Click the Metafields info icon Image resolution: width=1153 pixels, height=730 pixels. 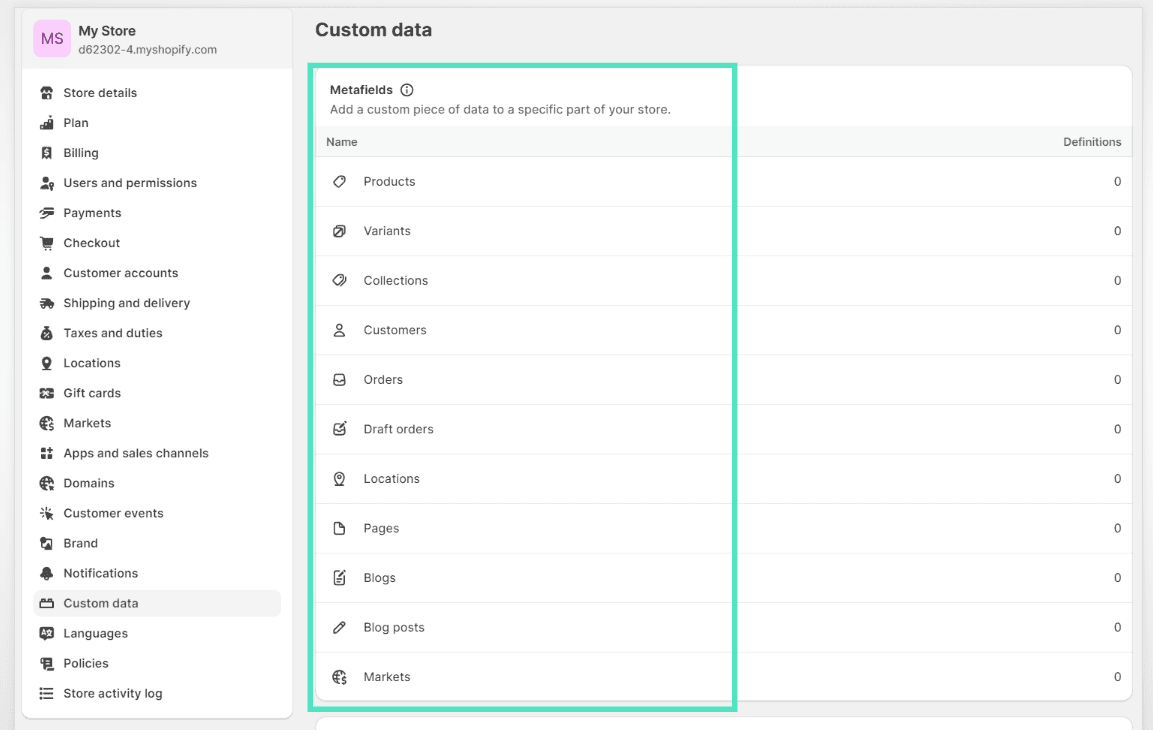click(406, 89)
